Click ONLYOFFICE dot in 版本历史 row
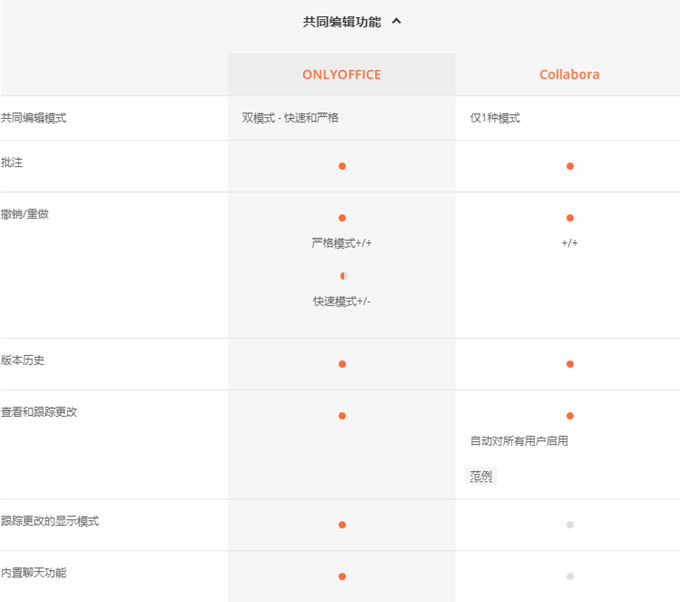The height and width of the screenshot is (602, 680). point(342,364)
